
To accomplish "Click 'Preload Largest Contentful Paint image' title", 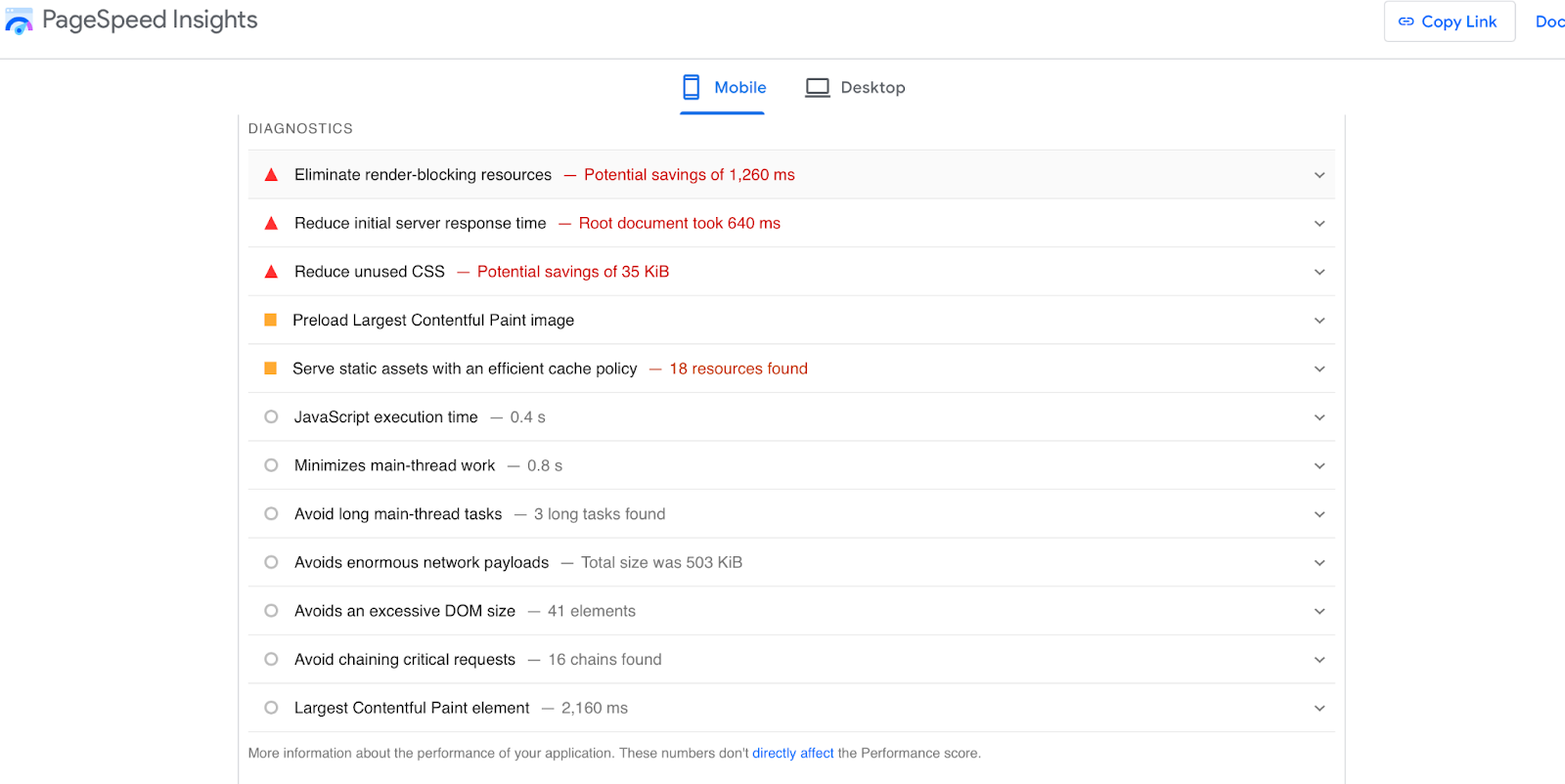I will click(x=433, y=320).
